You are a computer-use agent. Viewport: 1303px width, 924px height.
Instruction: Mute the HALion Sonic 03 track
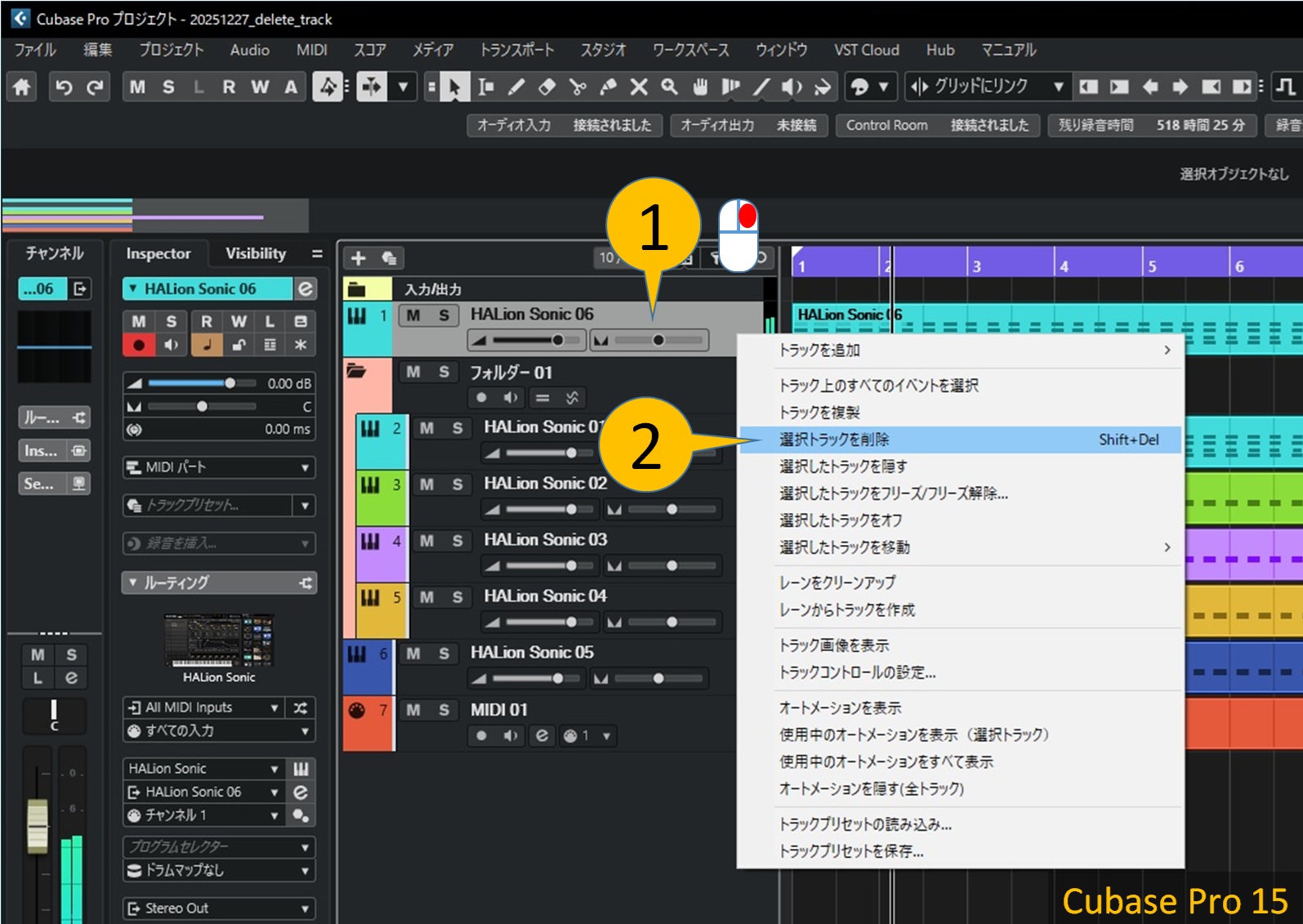click(x=426, y=541)
